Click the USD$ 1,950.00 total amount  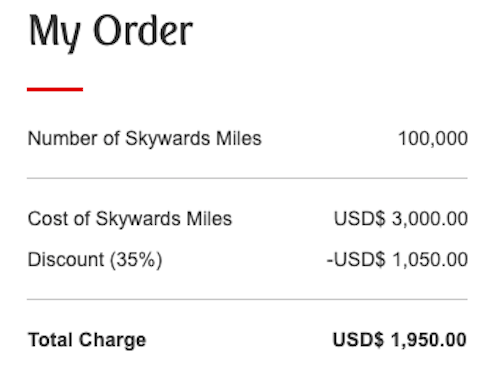coord(400,340)
